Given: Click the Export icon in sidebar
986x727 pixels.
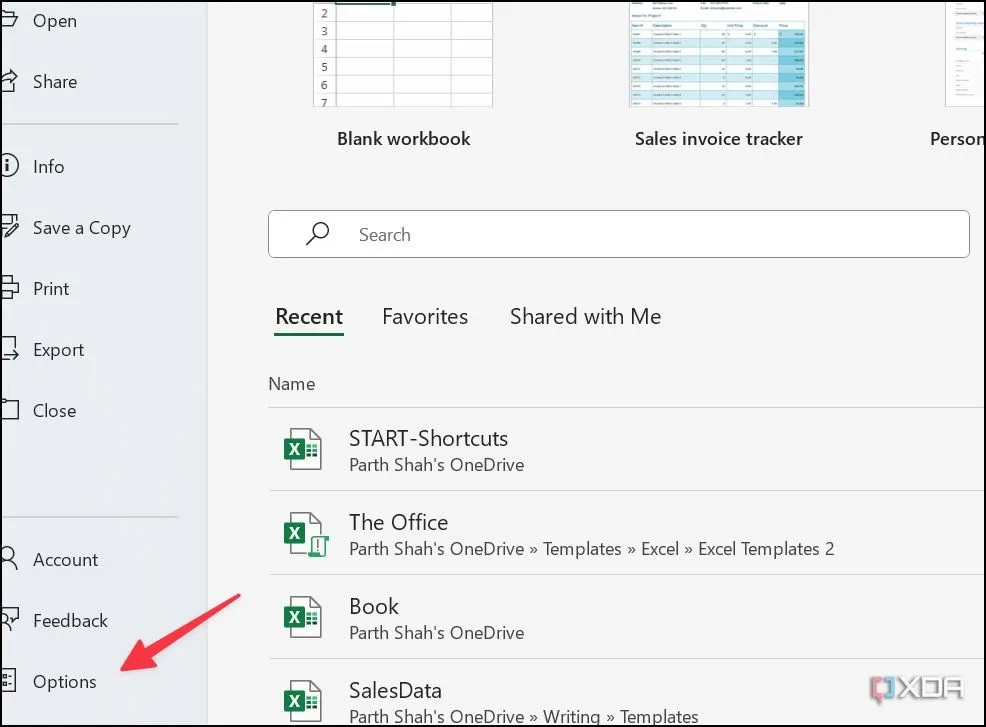Looking at the screenshot, I should tap(9, 350).
